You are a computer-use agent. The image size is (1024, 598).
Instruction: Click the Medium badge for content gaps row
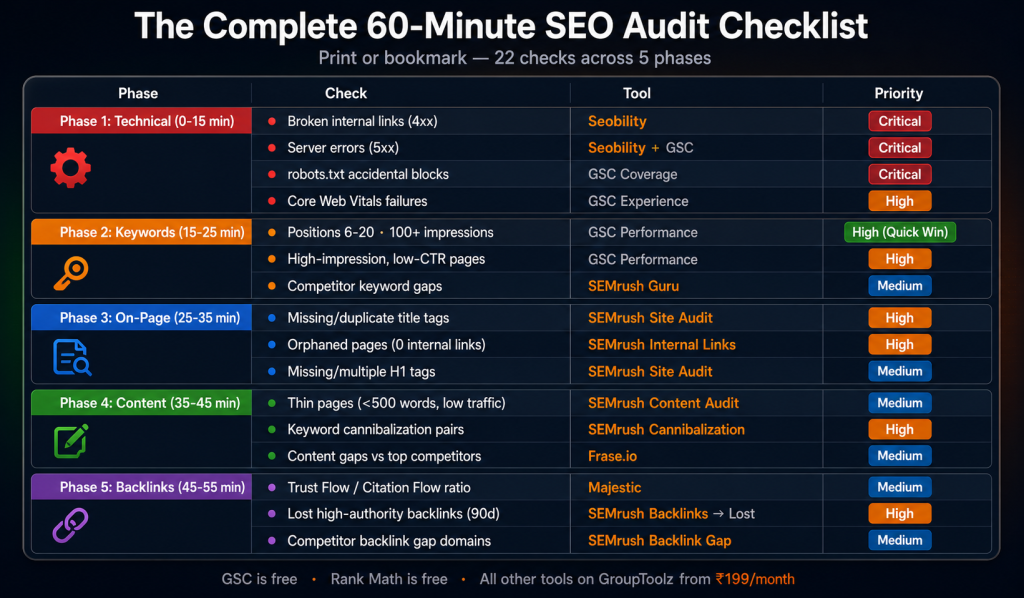[900, 456]
